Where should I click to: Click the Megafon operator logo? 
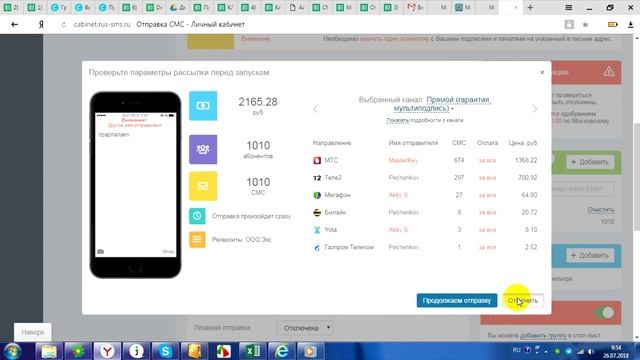click(x=317, y=195)
